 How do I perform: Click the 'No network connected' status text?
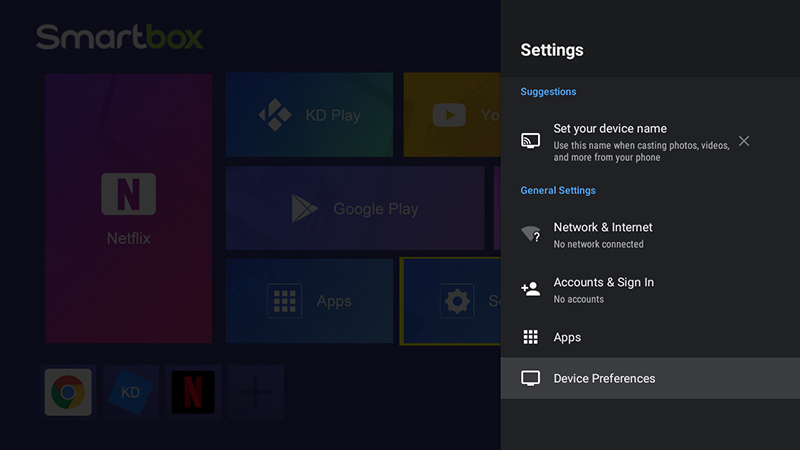click(598, 244)
